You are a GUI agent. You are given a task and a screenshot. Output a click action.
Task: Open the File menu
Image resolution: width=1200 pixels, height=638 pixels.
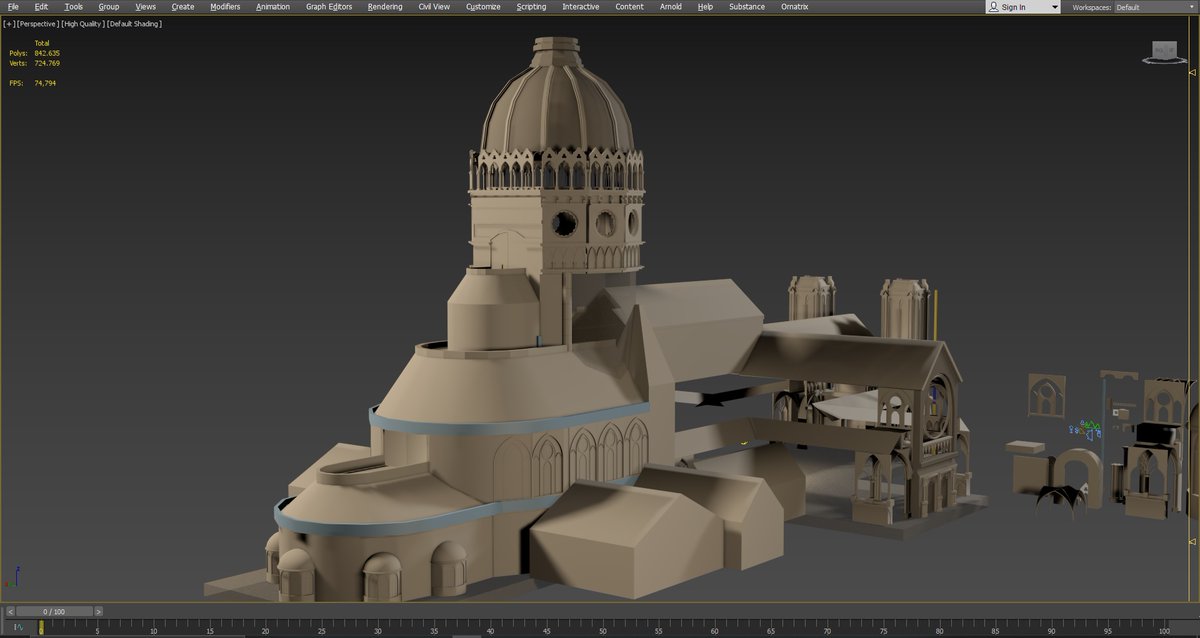(13, 7)
